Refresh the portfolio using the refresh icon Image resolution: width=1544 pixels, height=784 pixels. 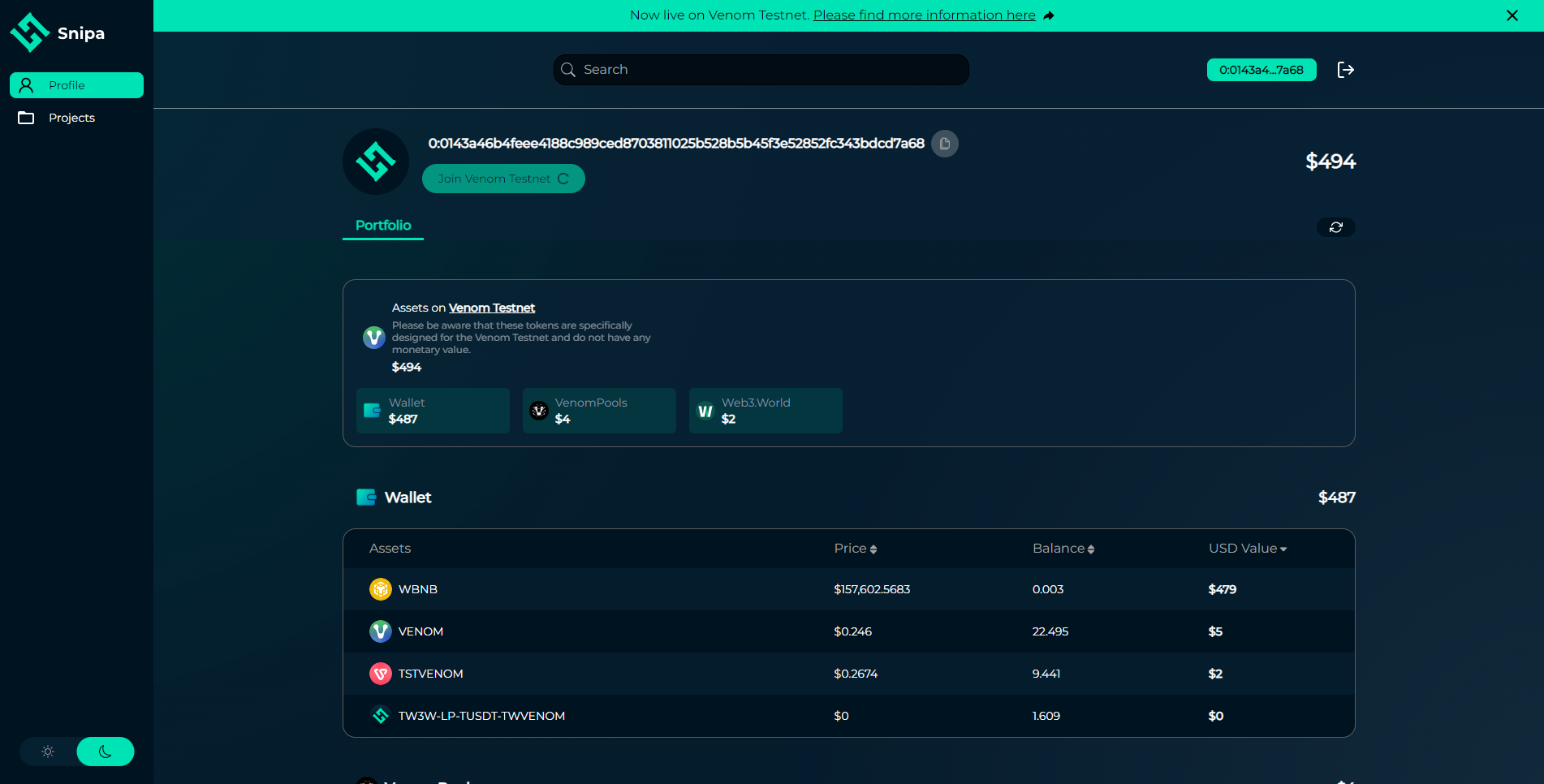click(1335, 227)
